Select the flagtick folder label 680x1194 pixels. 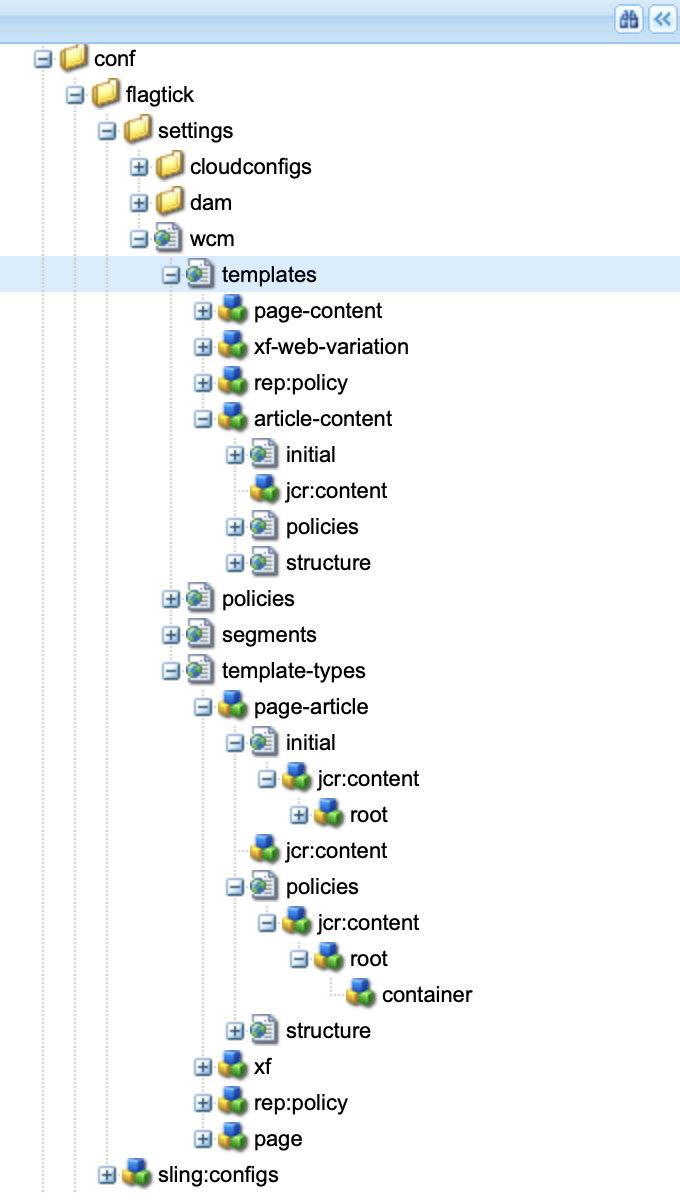(160, 94)
